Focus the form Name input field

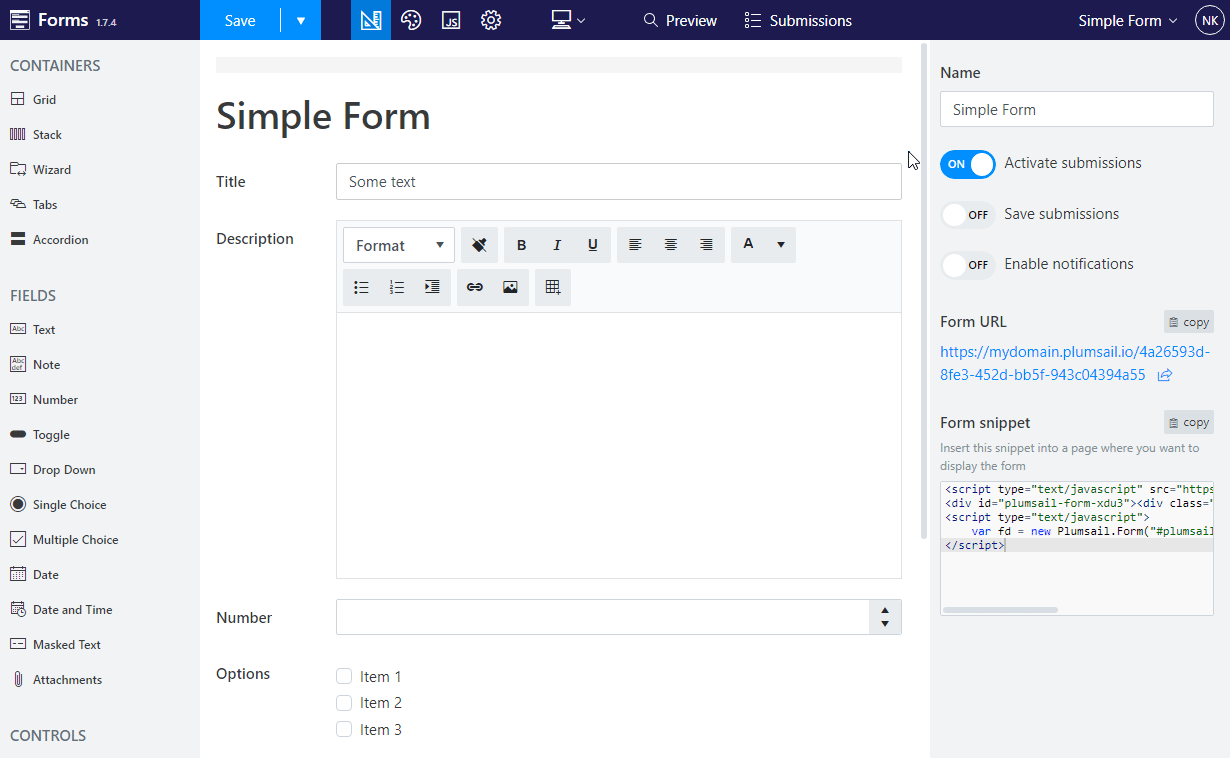point(1077,110)
